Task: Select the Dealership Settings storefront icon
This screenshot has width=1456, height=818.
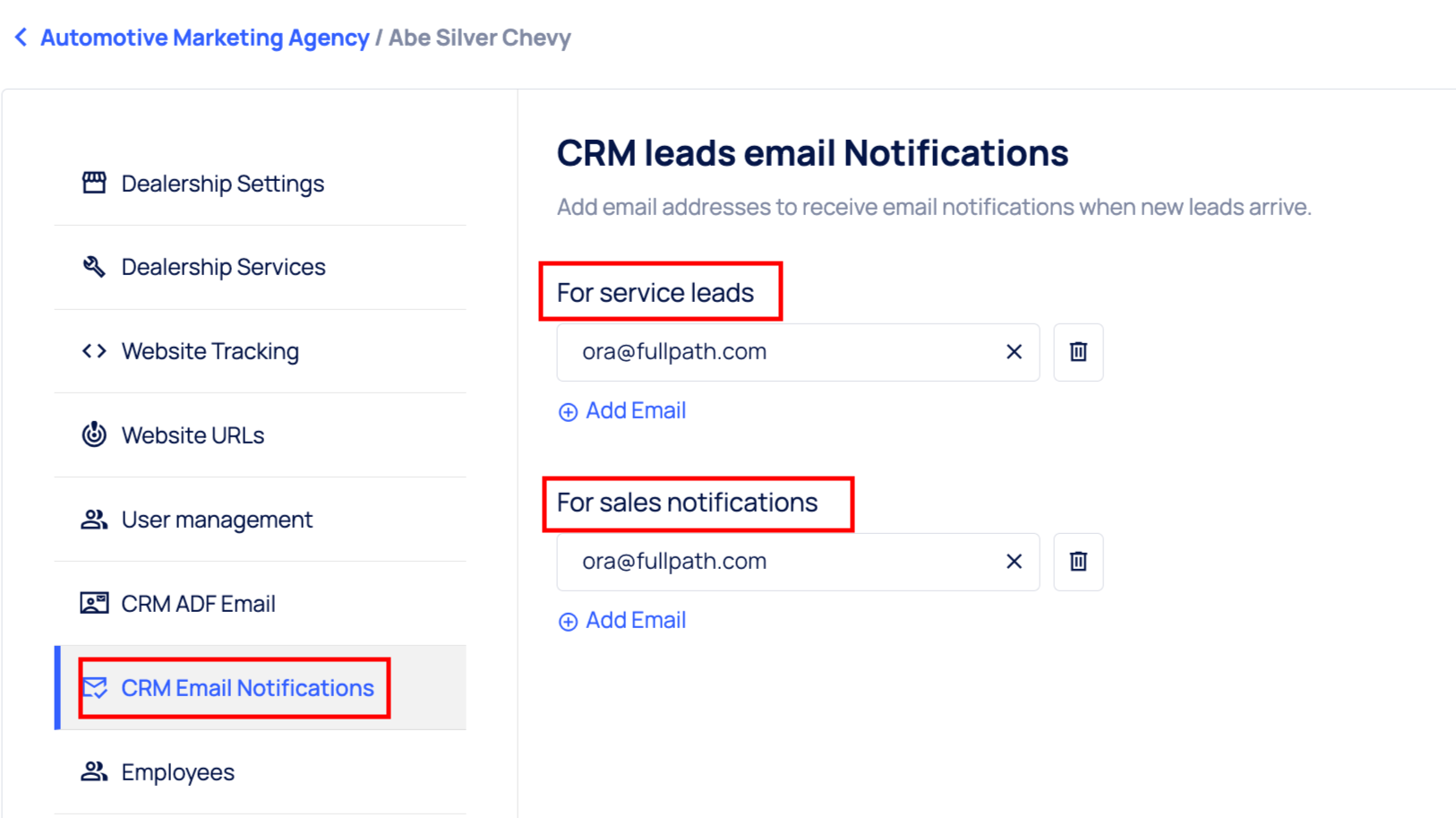Action: click(x=95, y=182)
